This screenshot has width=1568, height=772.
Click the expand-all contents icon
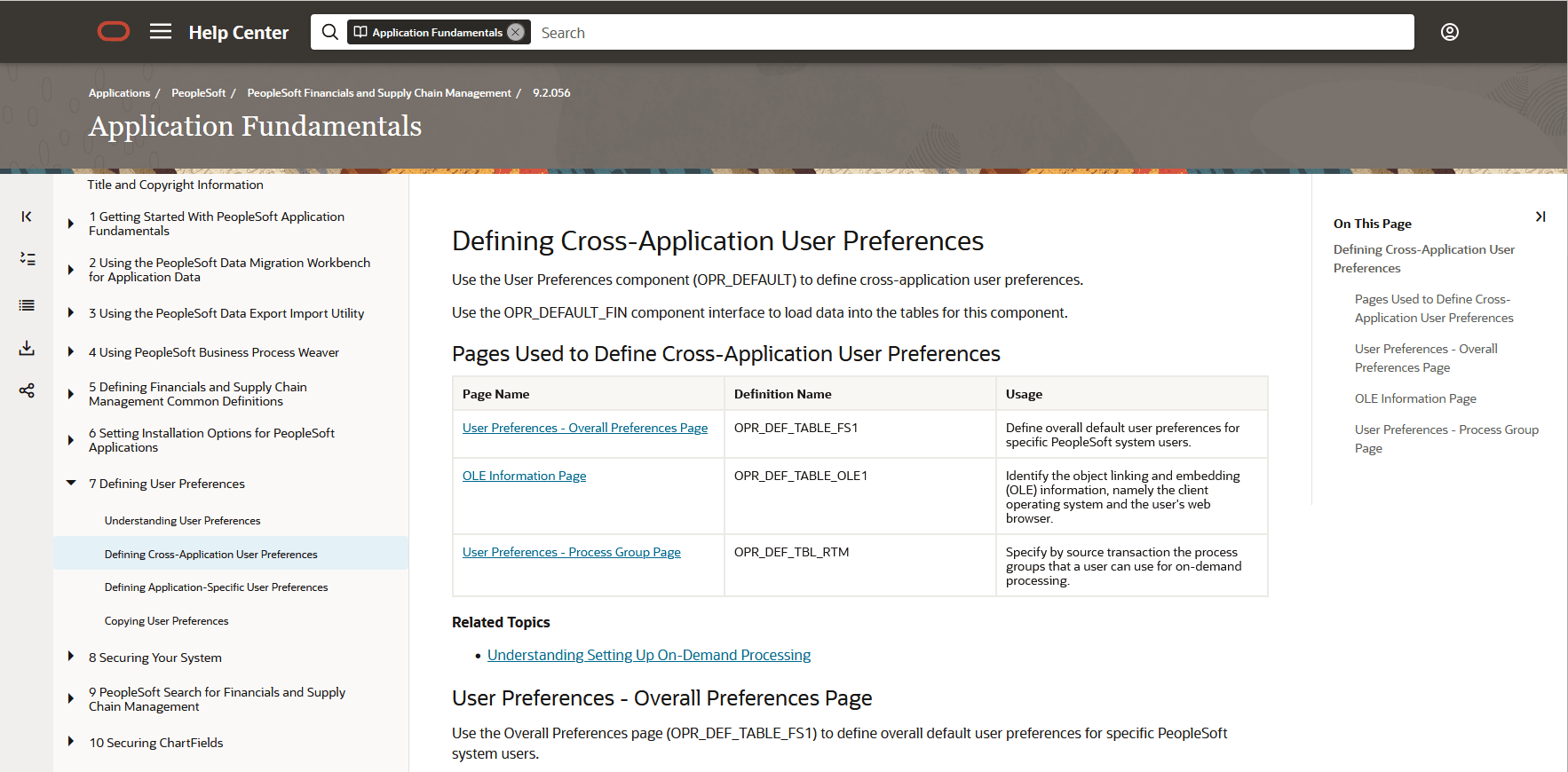(x=27, y=259)
